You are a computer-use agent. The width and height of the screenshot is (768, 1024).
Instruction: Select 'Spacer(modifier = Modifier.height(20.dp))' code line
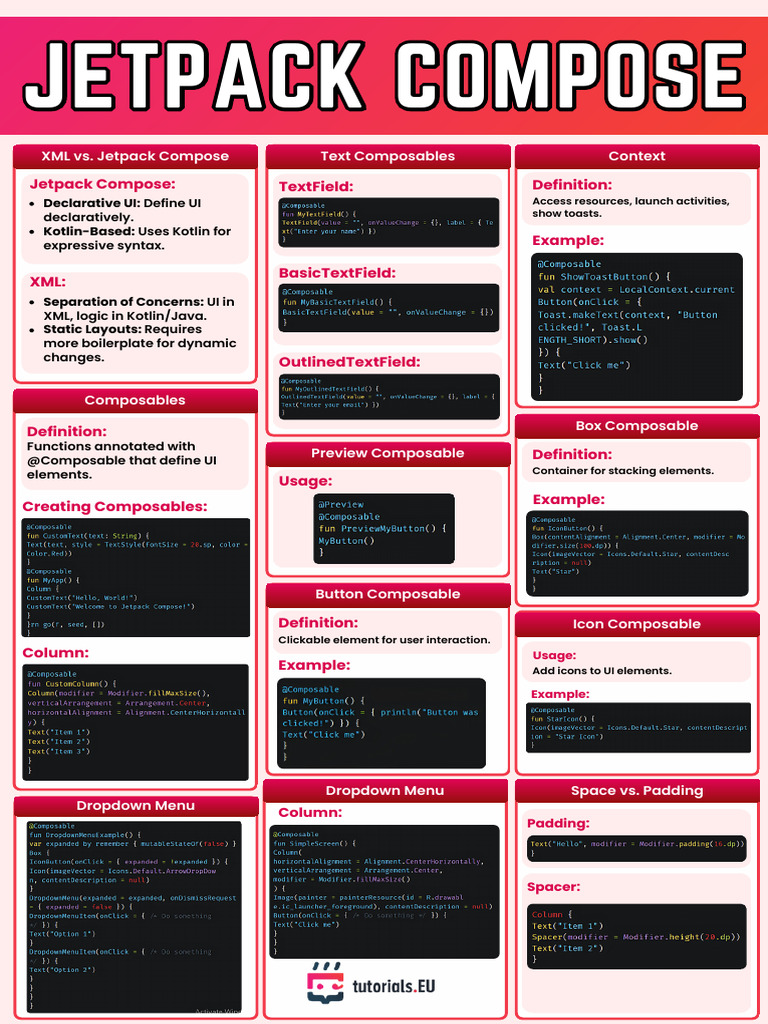[636, 937]
